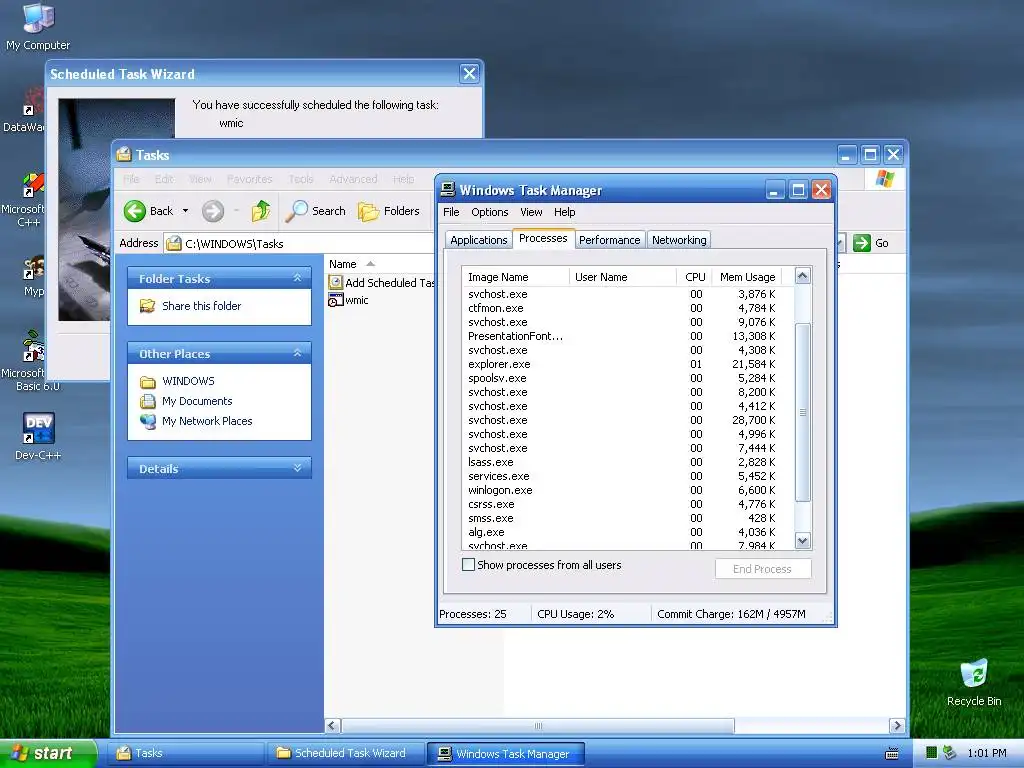This screenshot has height=768, width=1024.
Task: Open WINDOWS folder in Other Places
Action: pos(188,381)
